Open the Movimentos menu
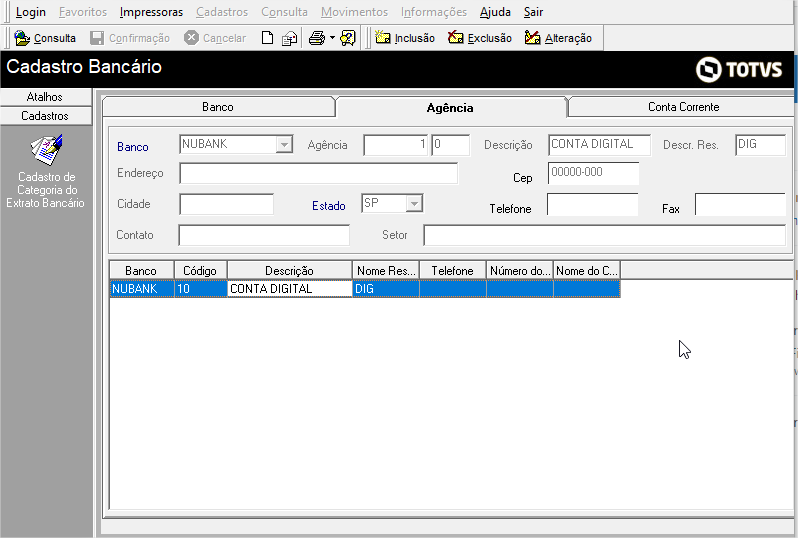The image size is (798, 538). coord(354,12)
